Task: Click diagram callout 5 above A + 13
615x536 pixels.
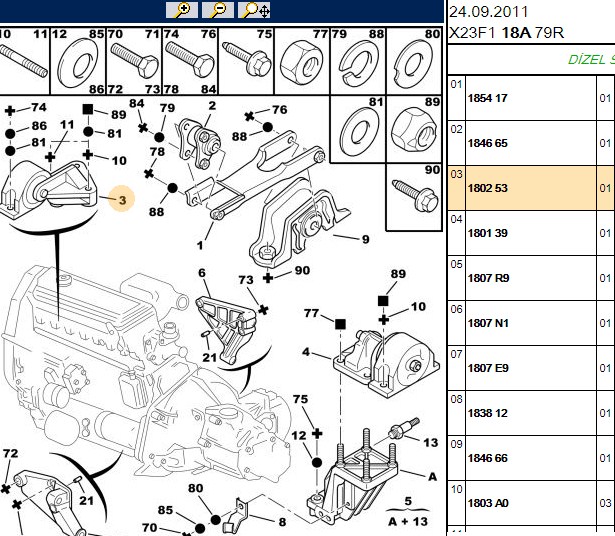Action: tap(408, 501)
